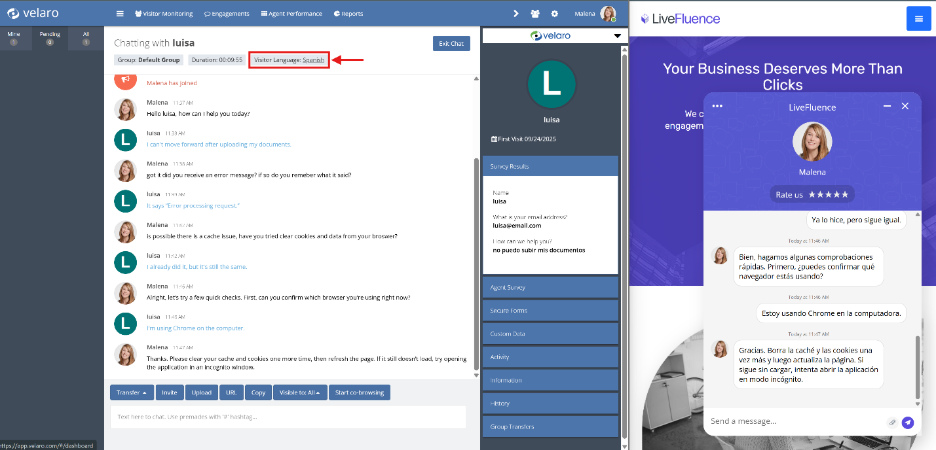The width and height of the screenshot is (936, 450).
Task: Minimize the LiveFluence chat widget
Action: coord(887,106)
